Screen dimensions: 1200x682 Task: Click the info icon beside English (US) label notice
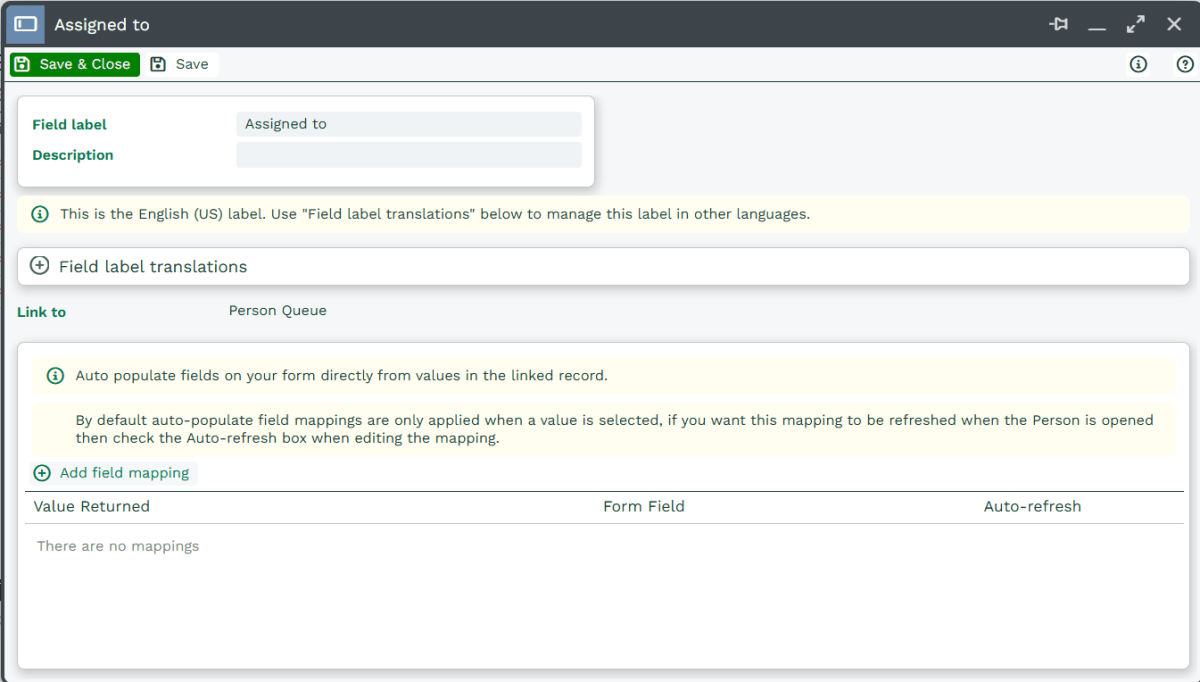[x=40, y=214]
